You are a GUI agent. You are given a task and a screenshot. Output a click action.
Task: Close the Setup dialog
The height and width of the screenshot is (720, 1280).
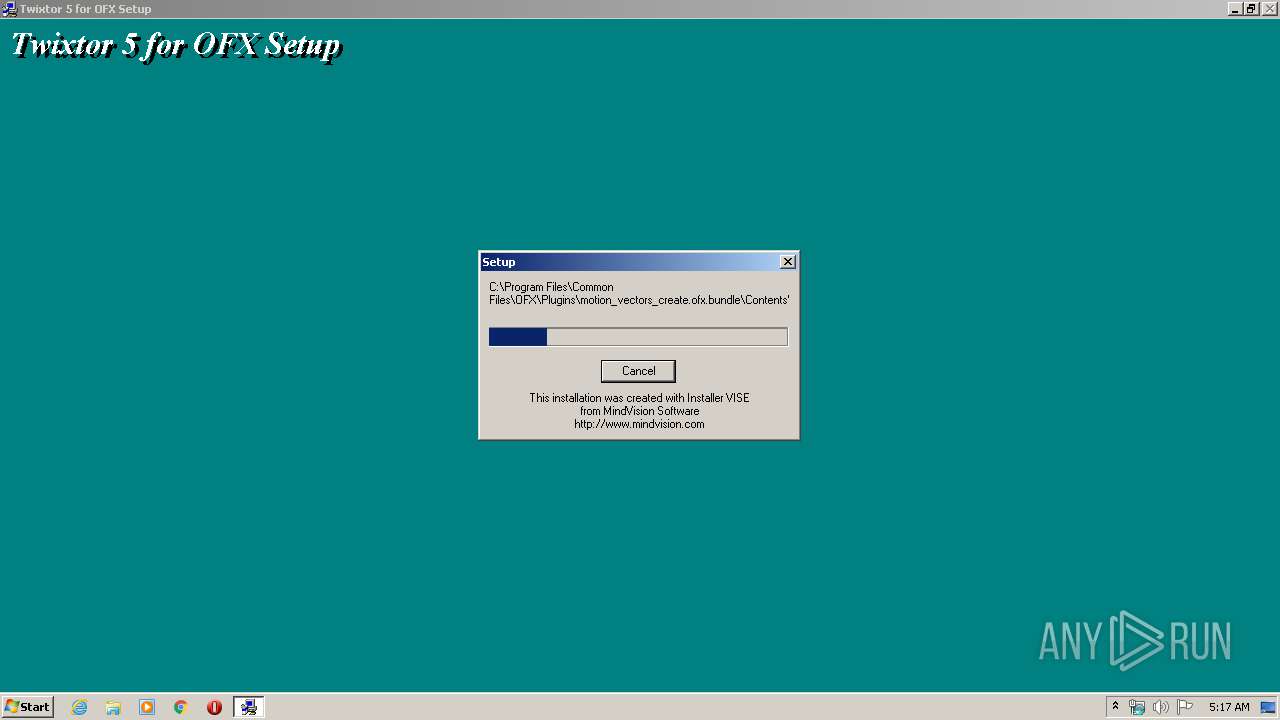pos(788,262)
